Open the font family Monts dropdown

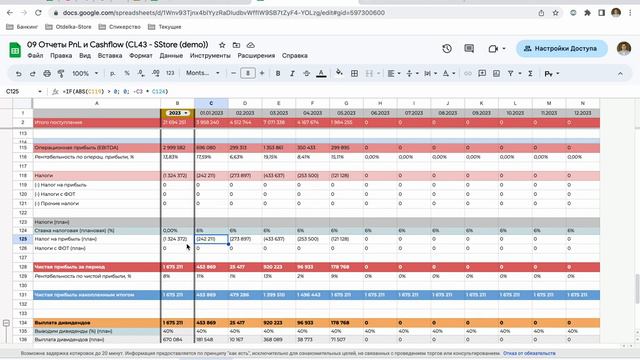pyautogui.click(x=202, y=73)
